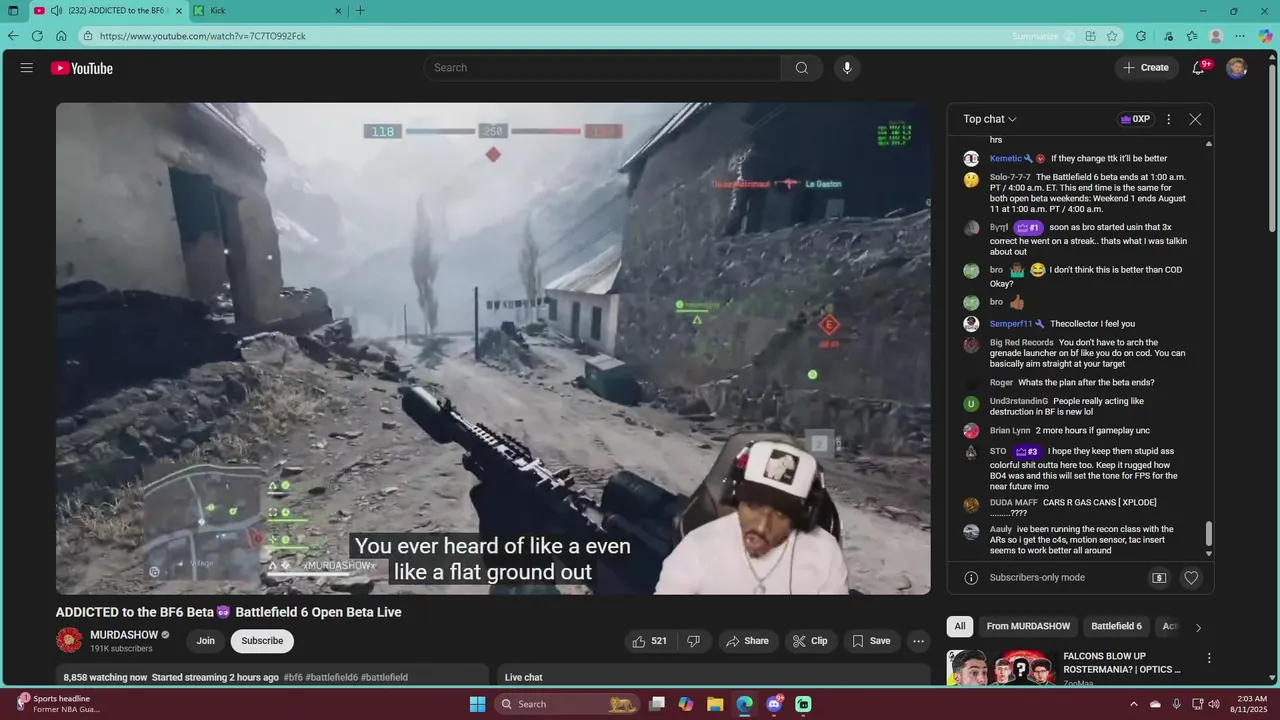Open the Edge profile icon
Image resolution: width=1280 pixels, height=720 pixels.
coord(1216,36)
